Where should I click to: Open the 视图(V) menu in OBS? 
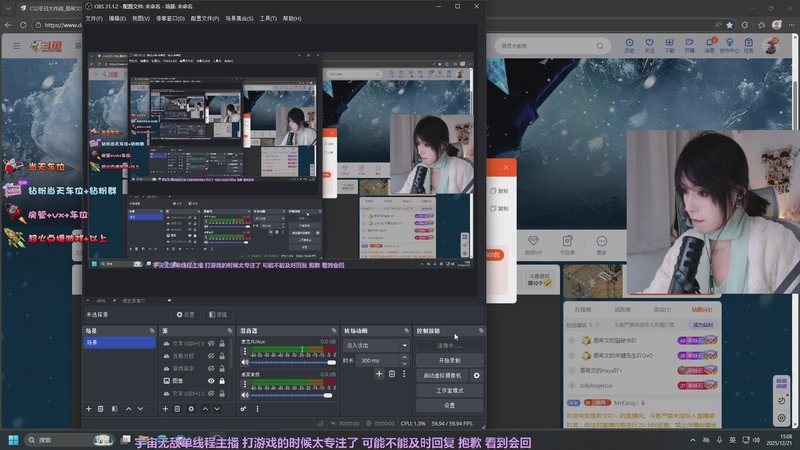coord(141,18)
